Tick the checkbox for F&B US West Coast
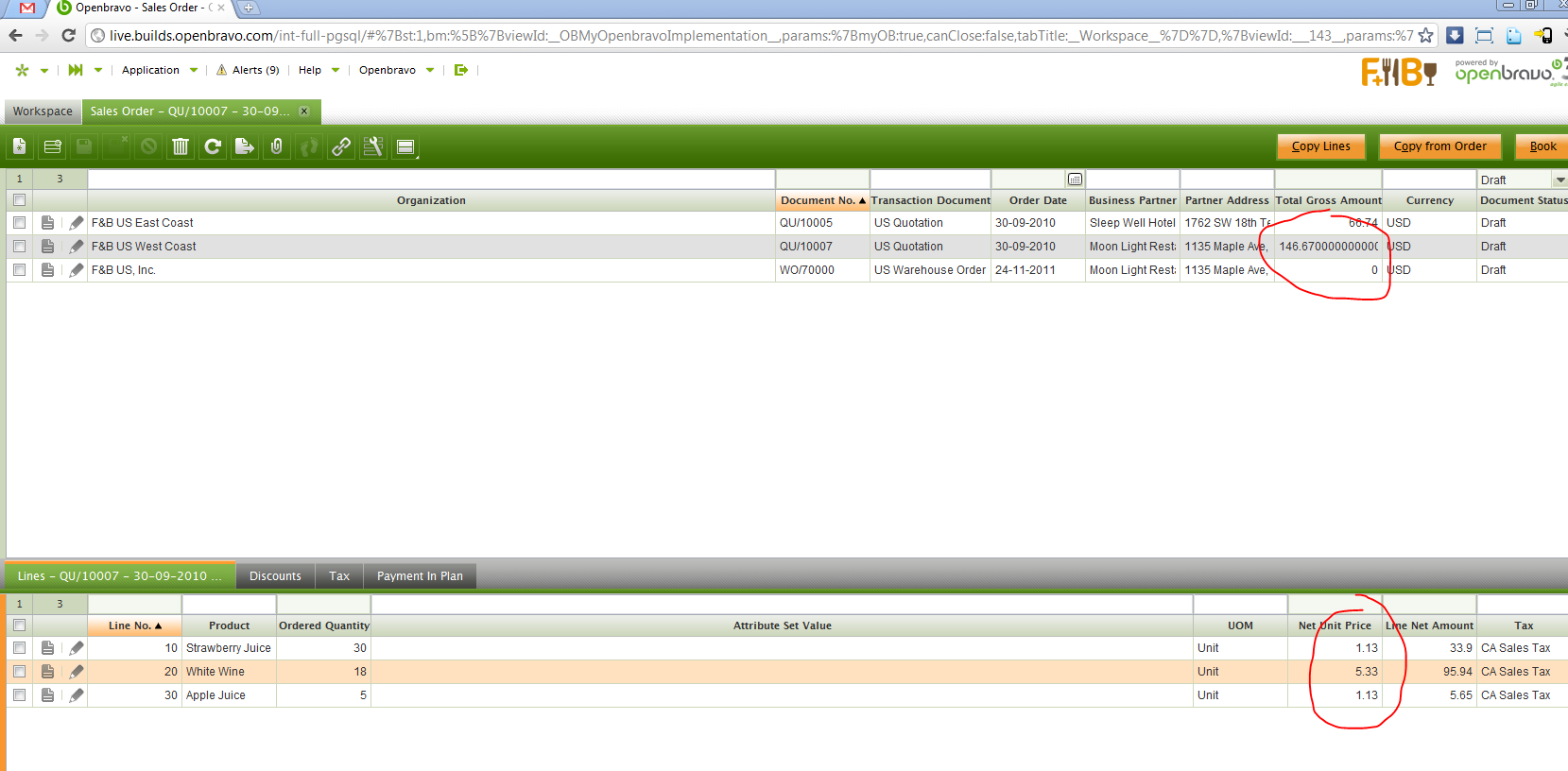Image resolution: width=1568 pixels, height=771 pixels. tap(19, 247)
